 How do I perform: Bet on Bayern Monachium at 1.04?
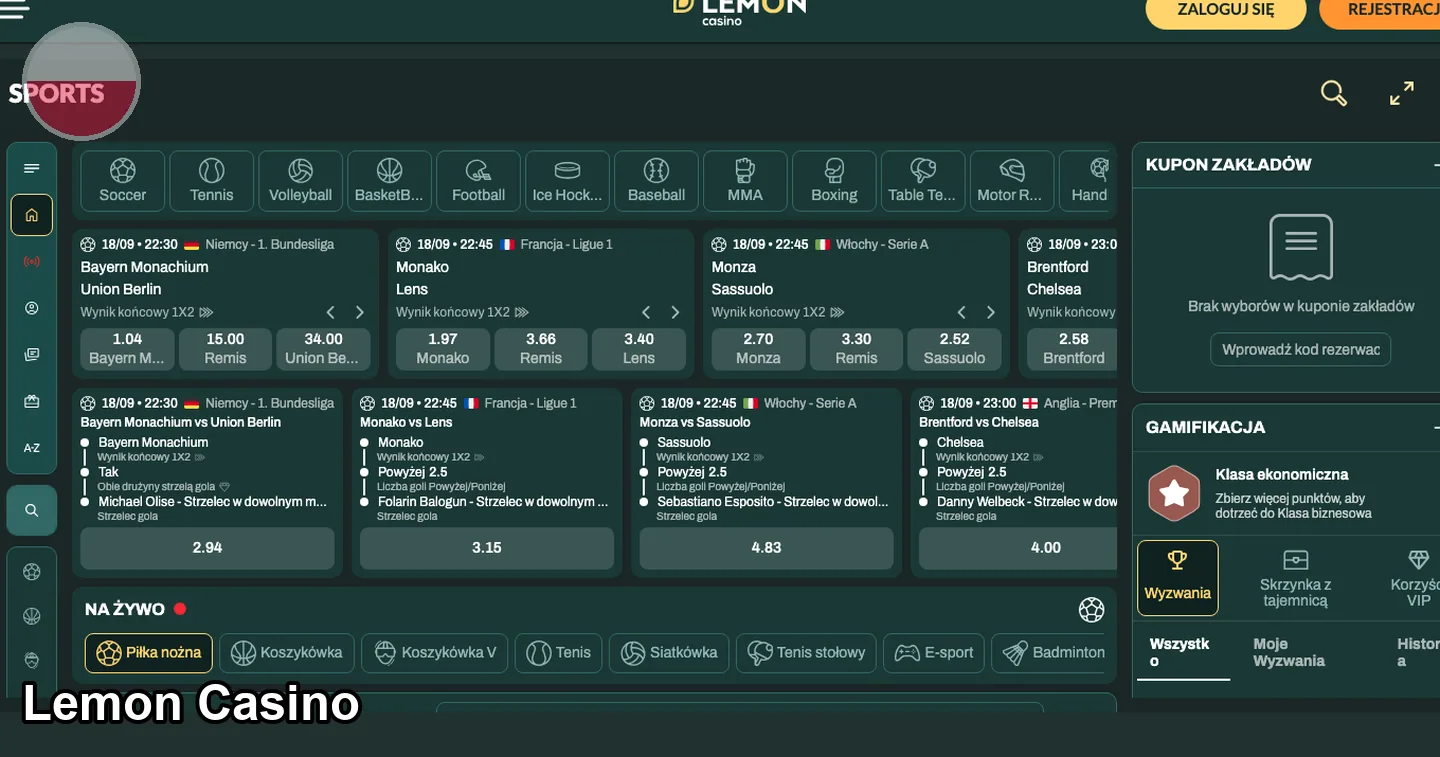(127, 349)
